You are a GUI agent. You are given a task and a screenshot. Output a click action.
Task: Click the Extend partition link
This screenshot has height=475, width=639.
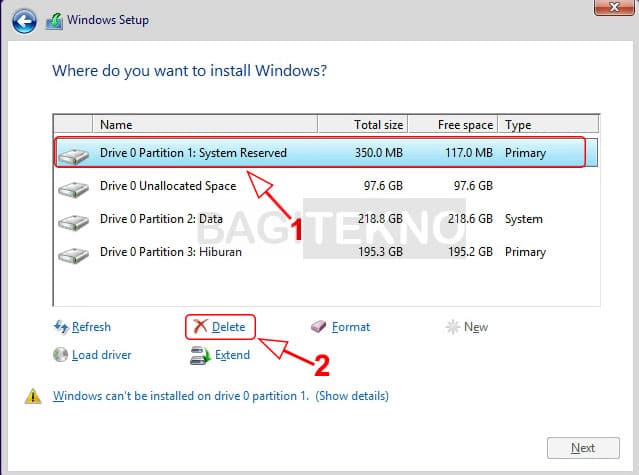coord(232,355)
